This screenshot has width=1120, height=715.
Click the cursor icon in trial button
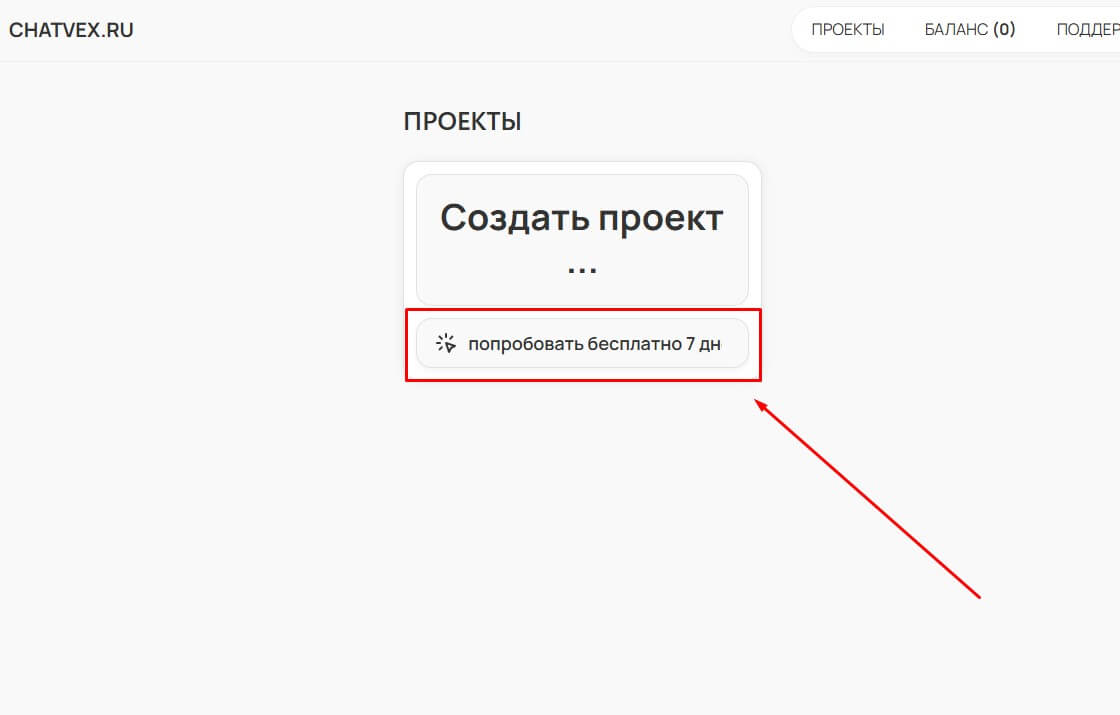click(x=446, y=343)
